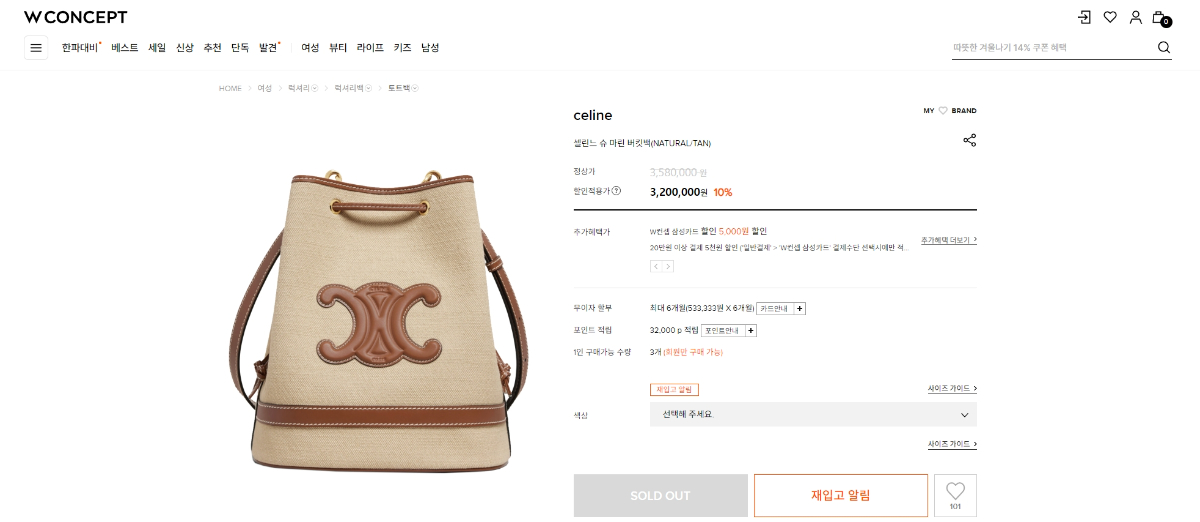1200x522 pixels.
Task: Open the color selection dropdown
Action: pyautogui.click(x=813, y=414)
